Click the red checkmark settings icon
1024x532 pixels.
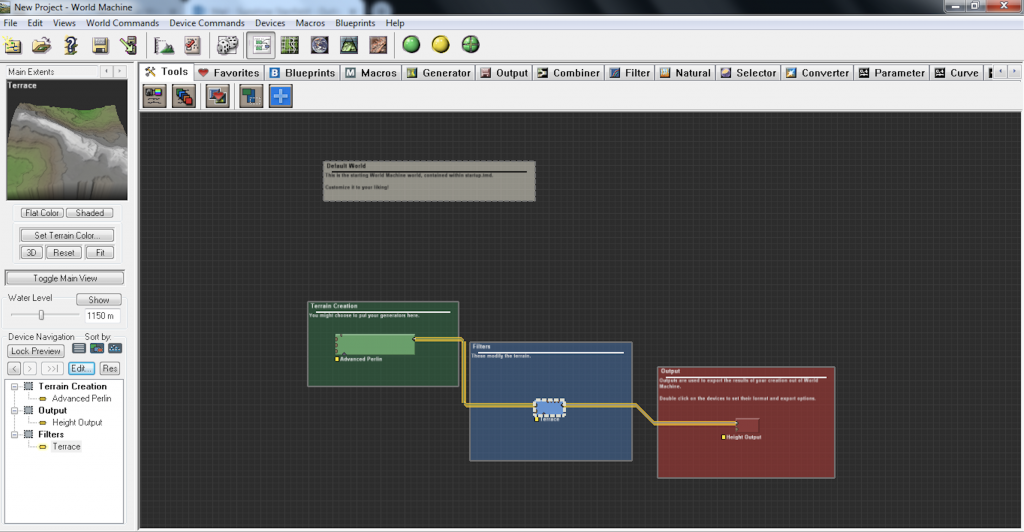pos(192,45)
